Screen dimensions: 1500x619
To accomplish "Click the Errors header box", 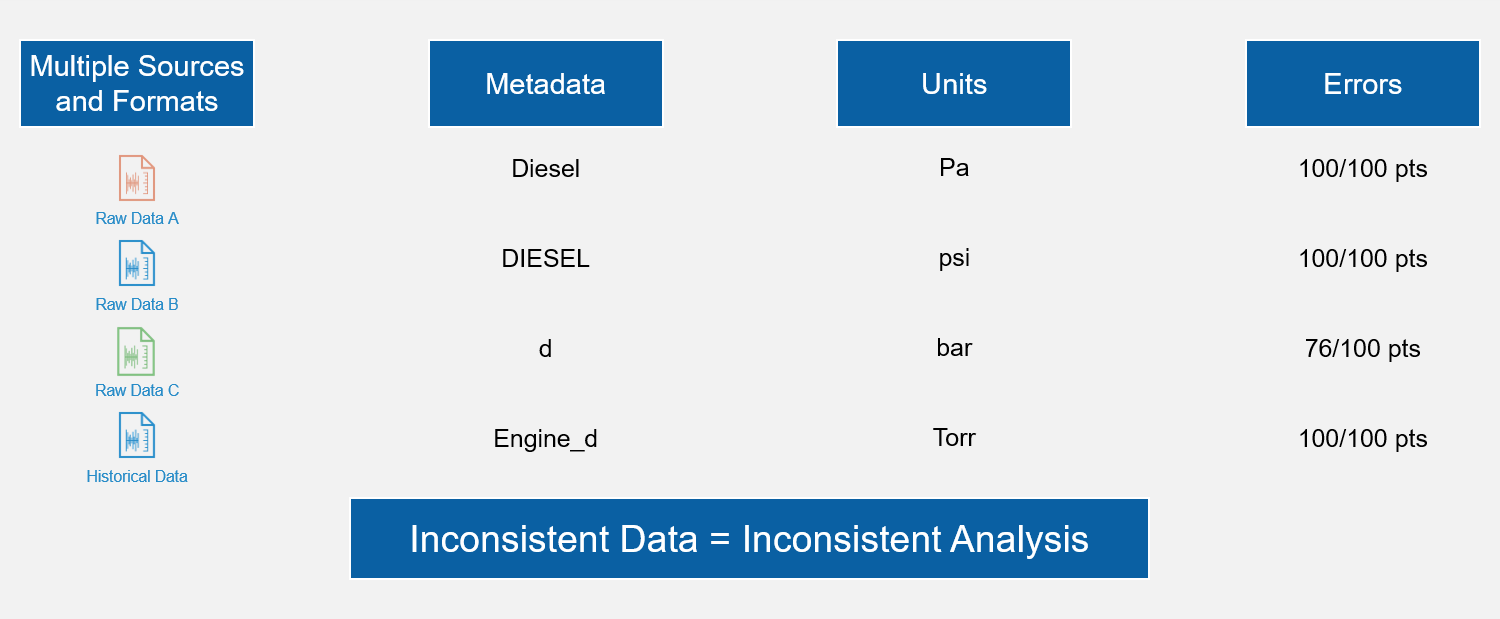I will (x=1362, y=84).
